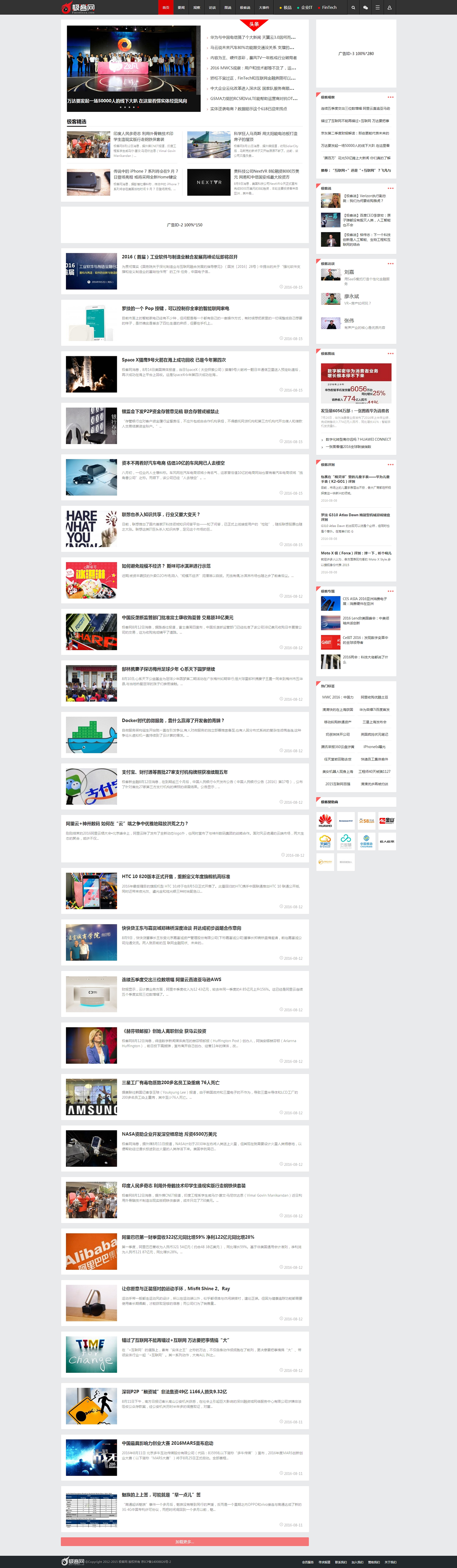457x1568 pixels.
Task: Open the interview with 张伟
Action: (349, 320)
